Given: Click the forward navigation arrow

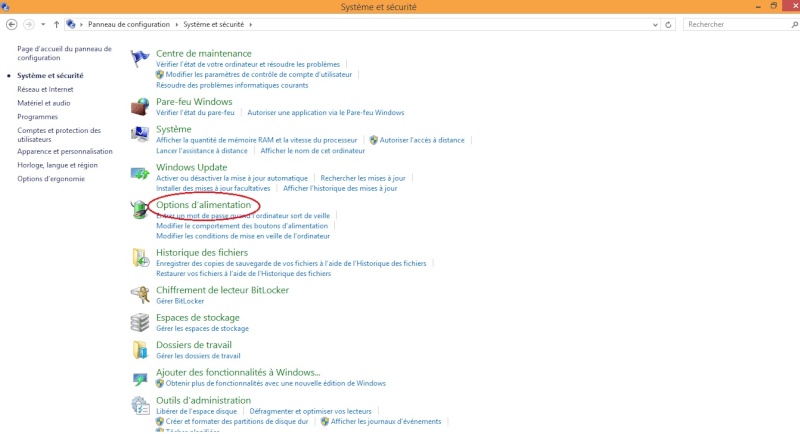Looking at the screenshot, I should pyautogui.click(x=29, y=24).
